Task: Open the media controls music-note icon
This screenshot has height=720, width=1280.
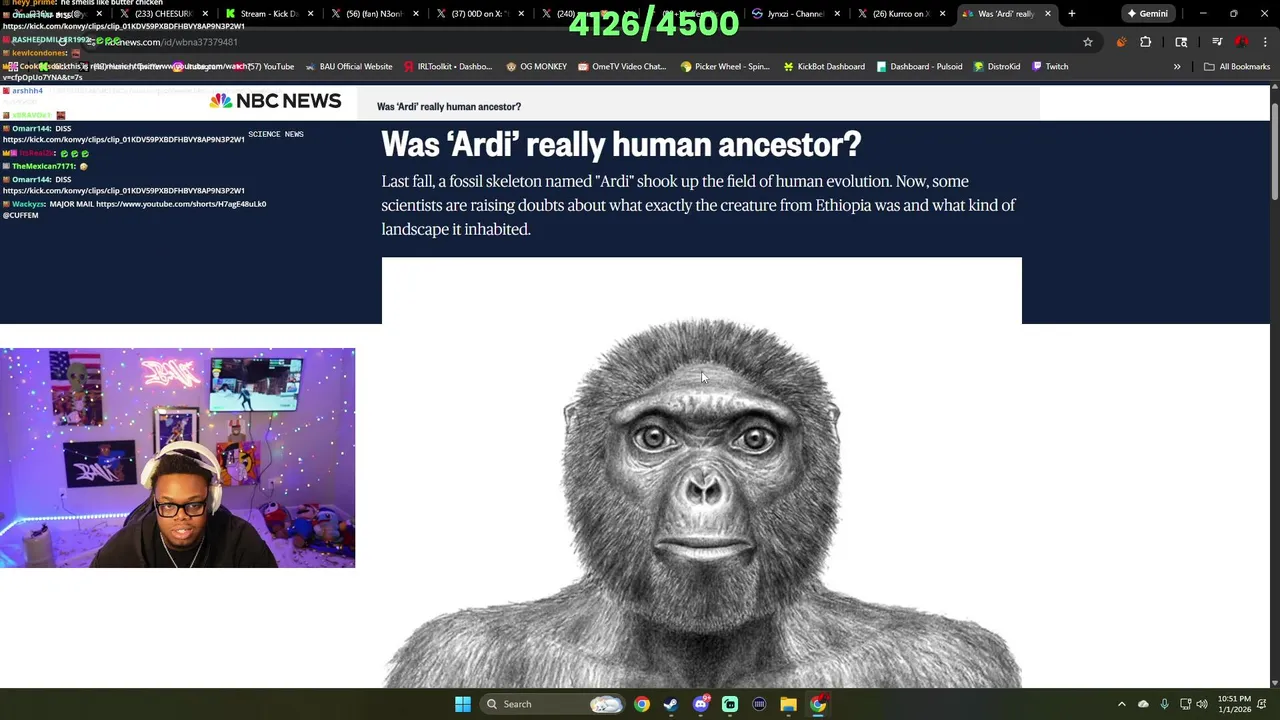Action: (1217, 42)
